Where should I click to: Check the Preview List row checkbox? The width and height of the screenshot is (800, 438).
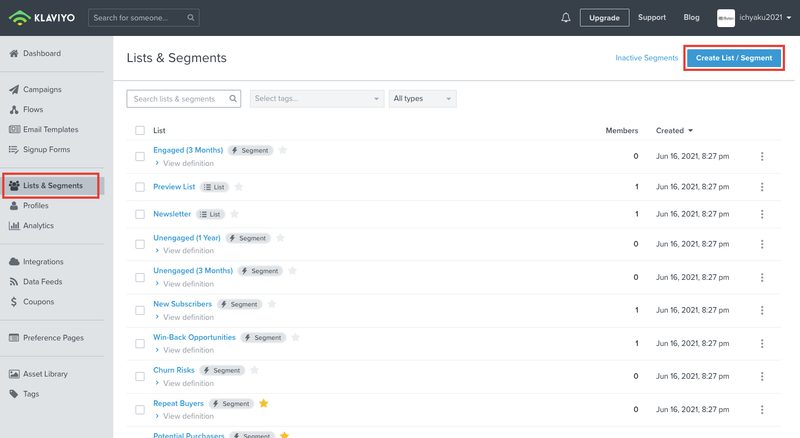pyautogui.click(x=140, y=187)
